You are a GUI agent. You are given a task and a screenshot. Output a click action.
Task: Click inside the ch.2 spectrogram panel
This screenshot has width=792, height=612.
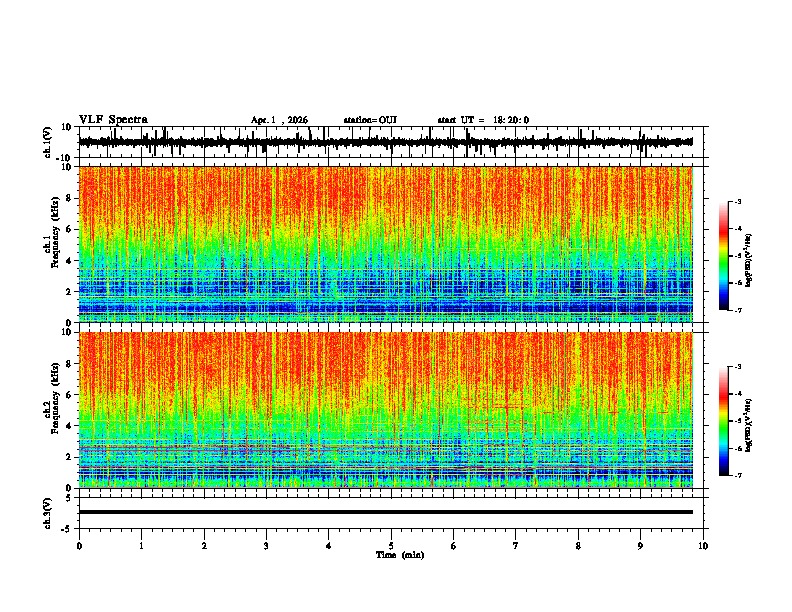point(386,410)
